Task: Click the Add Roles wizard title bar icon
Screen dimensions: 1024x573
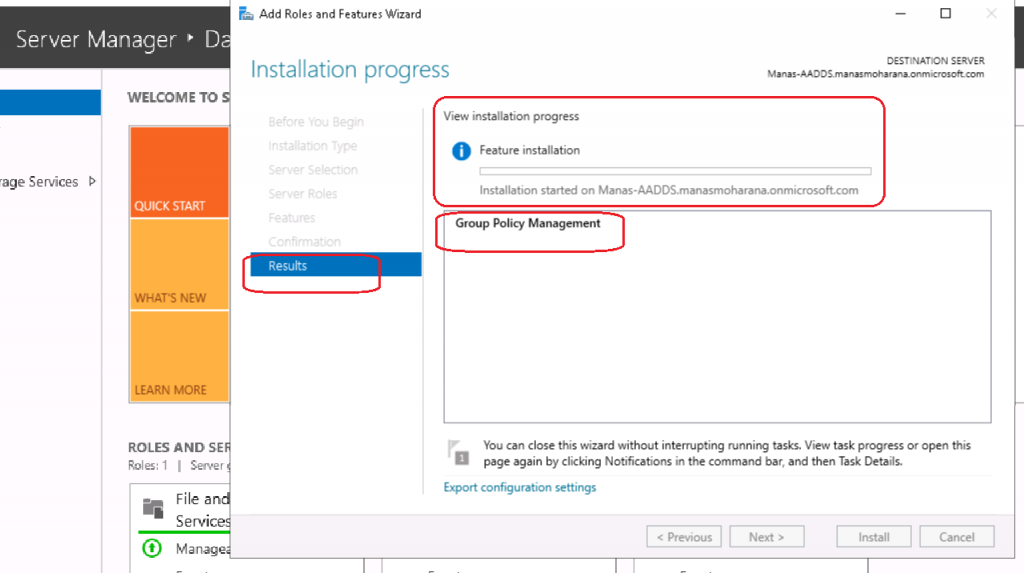Action: pos(246,14)
